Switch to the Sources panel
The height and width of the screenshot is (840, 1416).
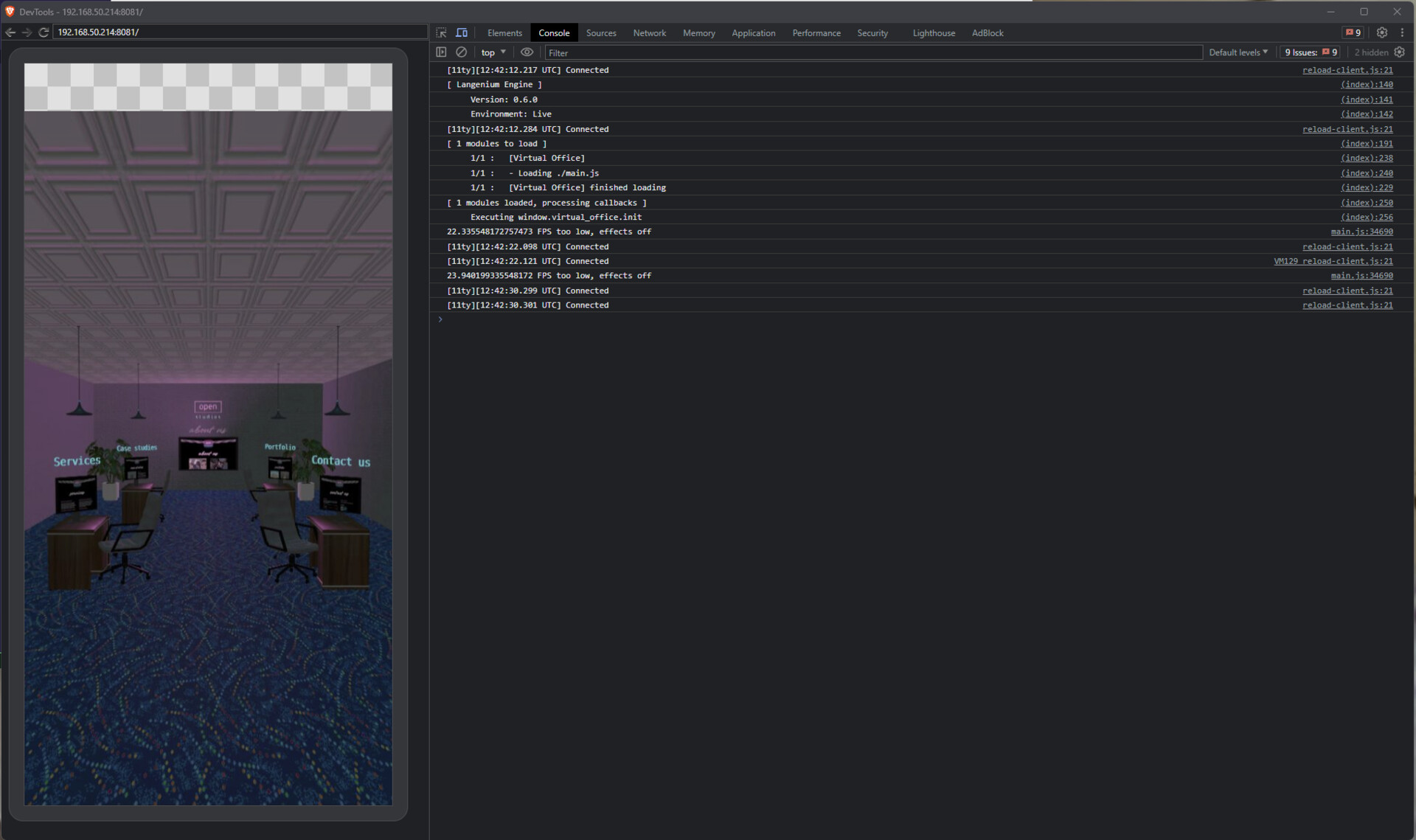pyautogui.click(x=600, y=33)
